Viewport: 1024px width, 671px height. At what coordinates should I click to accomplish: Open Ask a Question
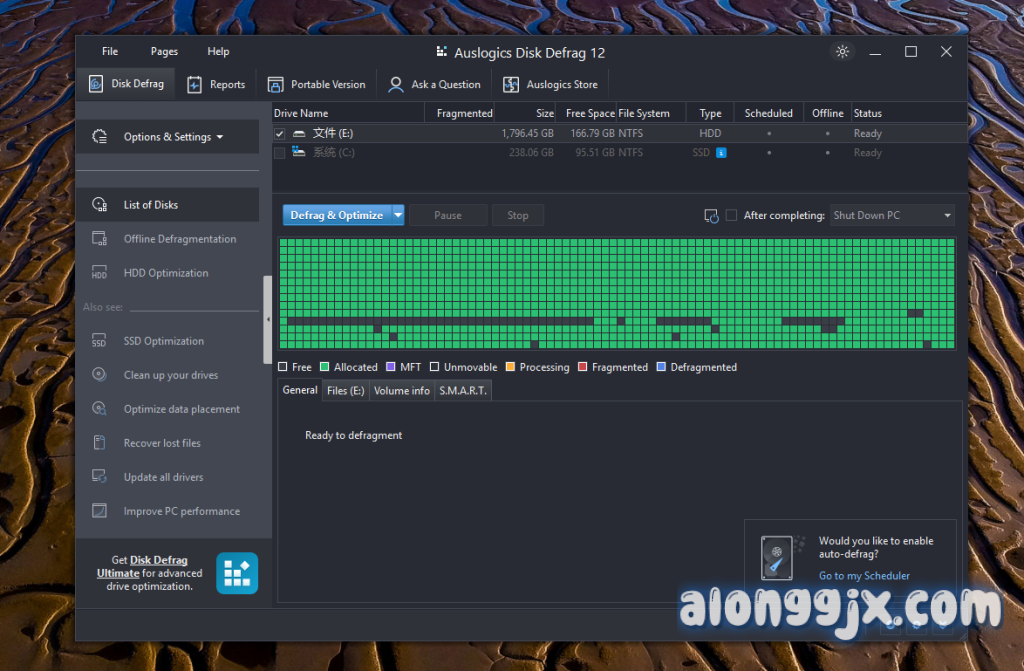(397, 85)
